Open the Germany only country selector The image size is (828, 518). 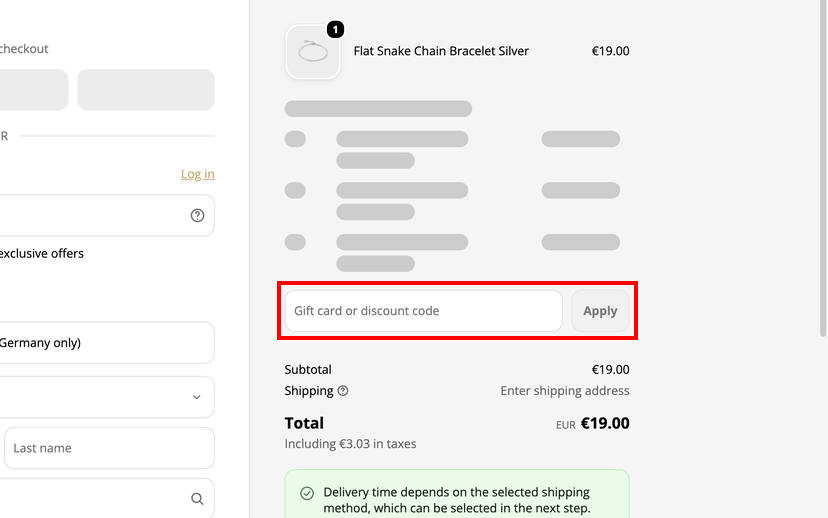[x=106, y=343]
